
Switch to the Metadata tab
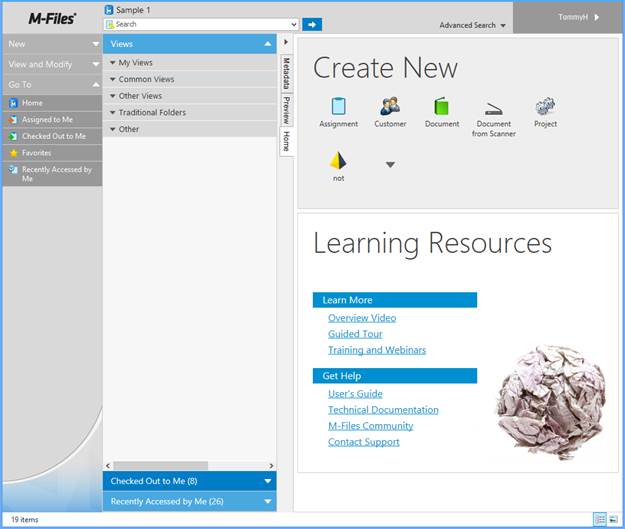click(286, 73)
